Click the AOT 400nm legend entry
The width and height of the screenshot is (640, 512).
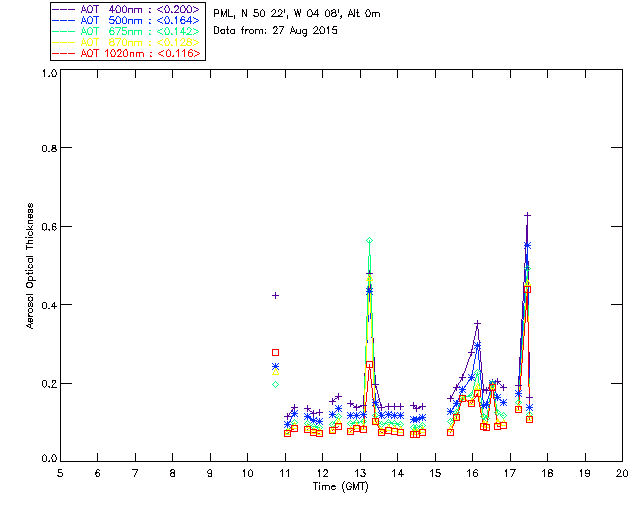click(126, 9)
